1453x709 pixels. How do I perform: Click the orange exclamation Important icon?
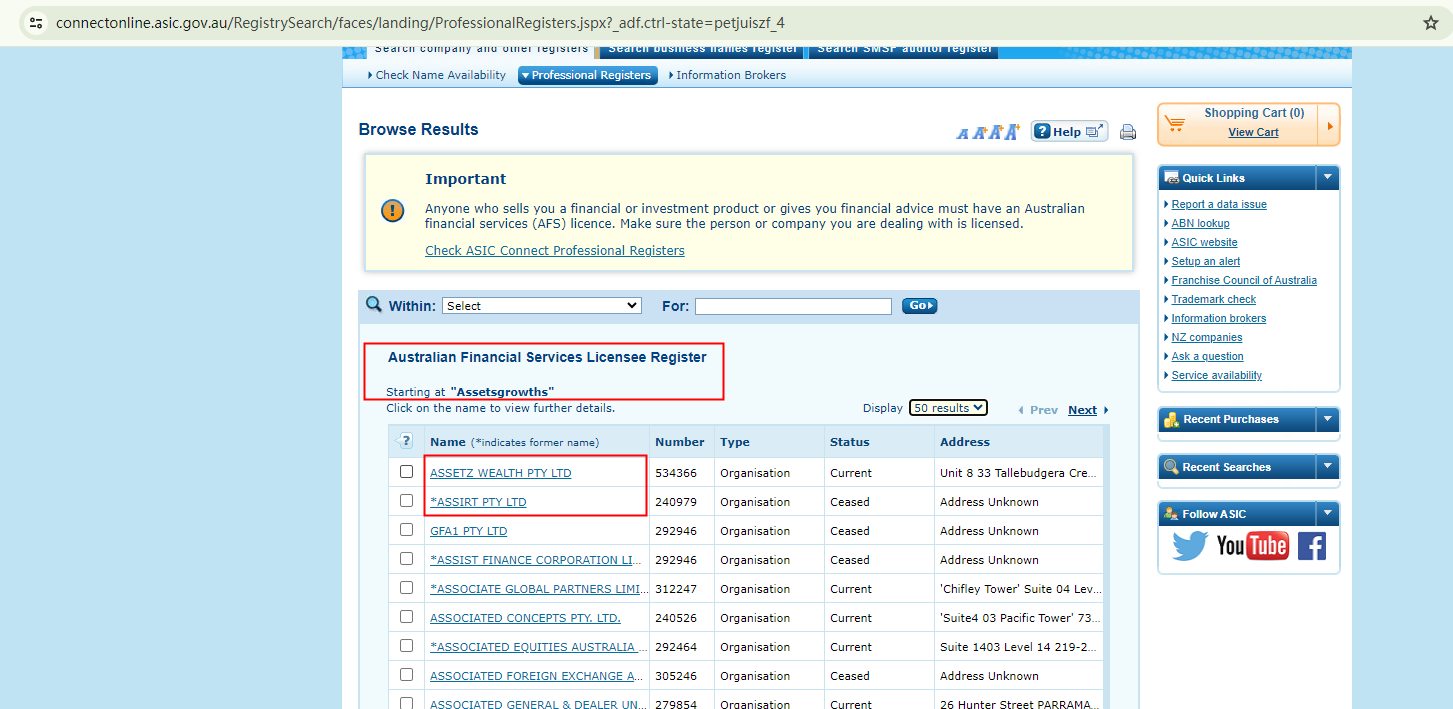393,211
